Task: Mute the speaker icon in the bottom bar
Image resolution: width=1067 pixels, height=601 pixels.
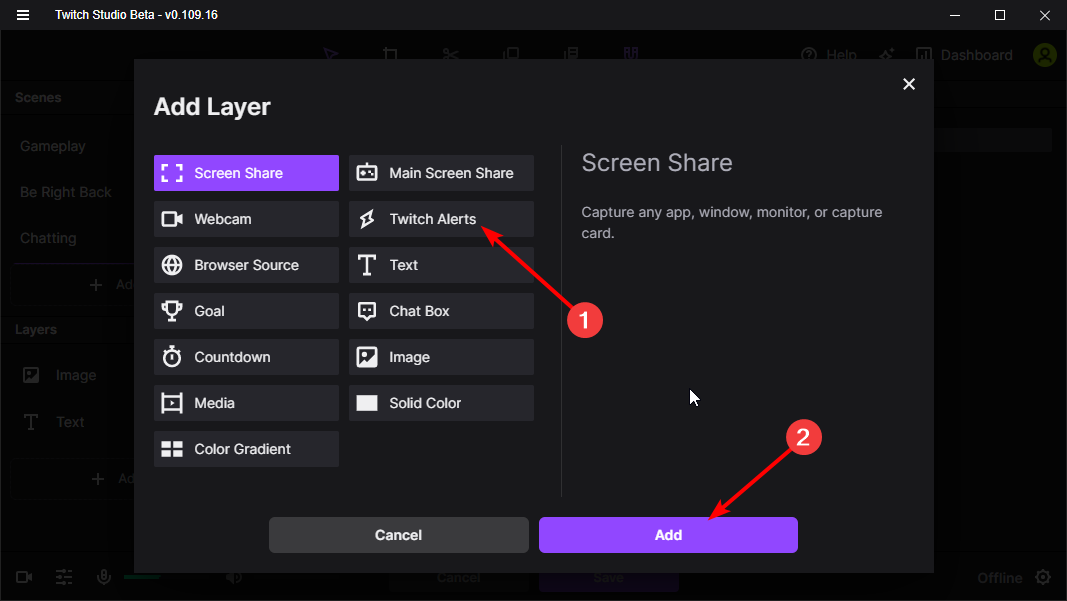Action: pos(234,577)
